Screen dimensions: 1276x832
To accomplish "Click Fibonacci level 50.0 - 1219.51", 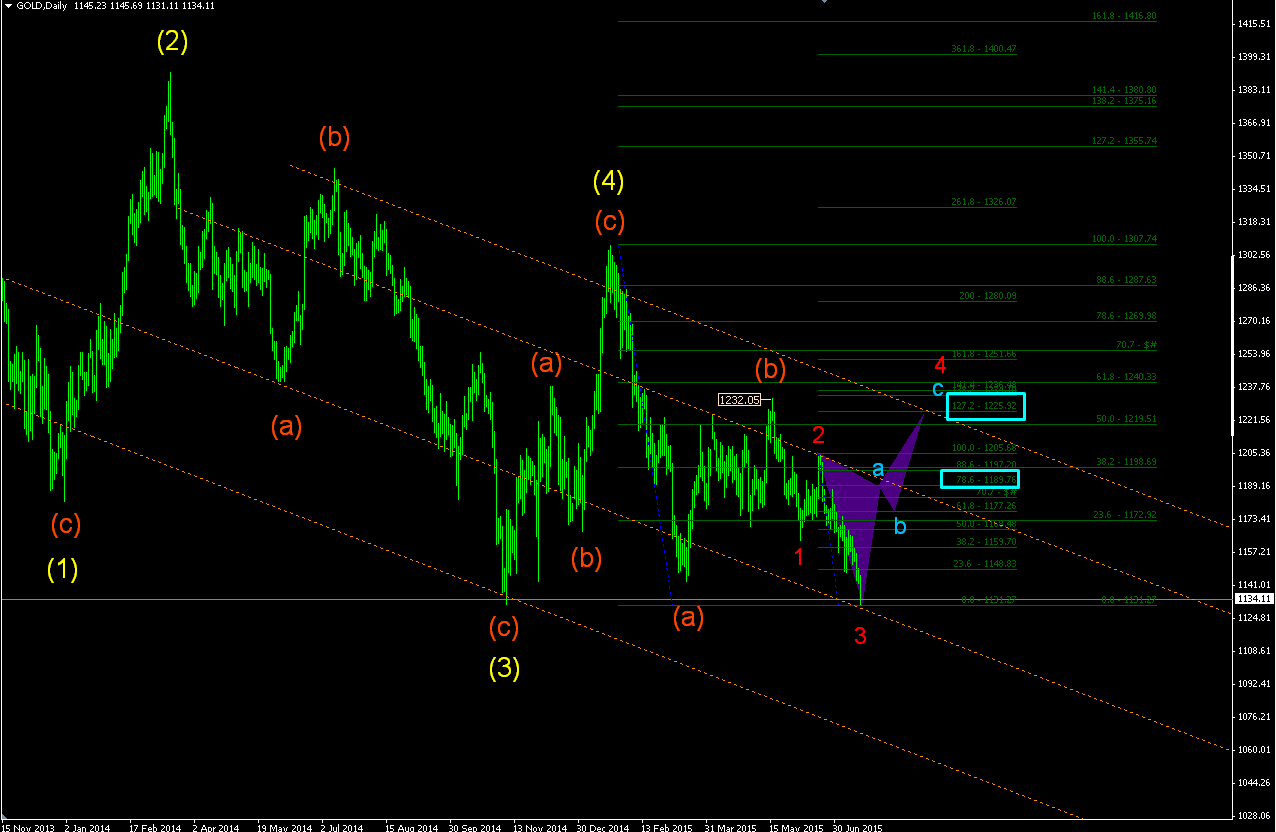I will [1127, 419].
